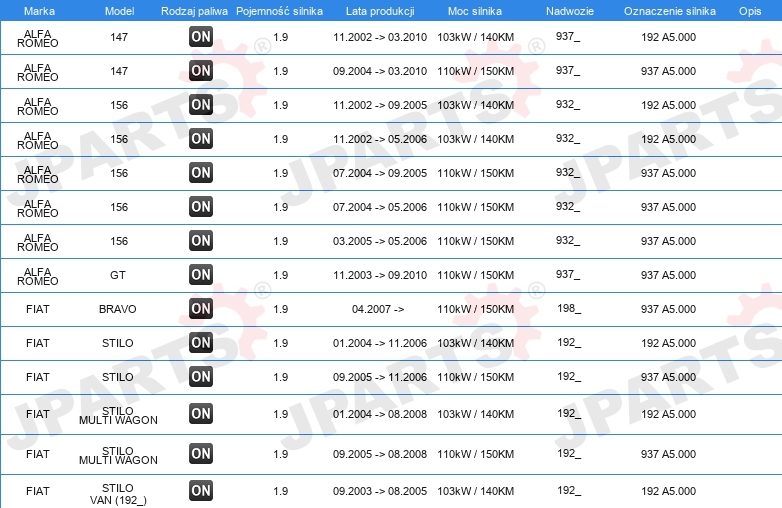The height and width of the screenshot is (508, 782).
Task: Click the ON icon in the 156 11.2002 -> 09.2005 row
Action: coord(201,105)
